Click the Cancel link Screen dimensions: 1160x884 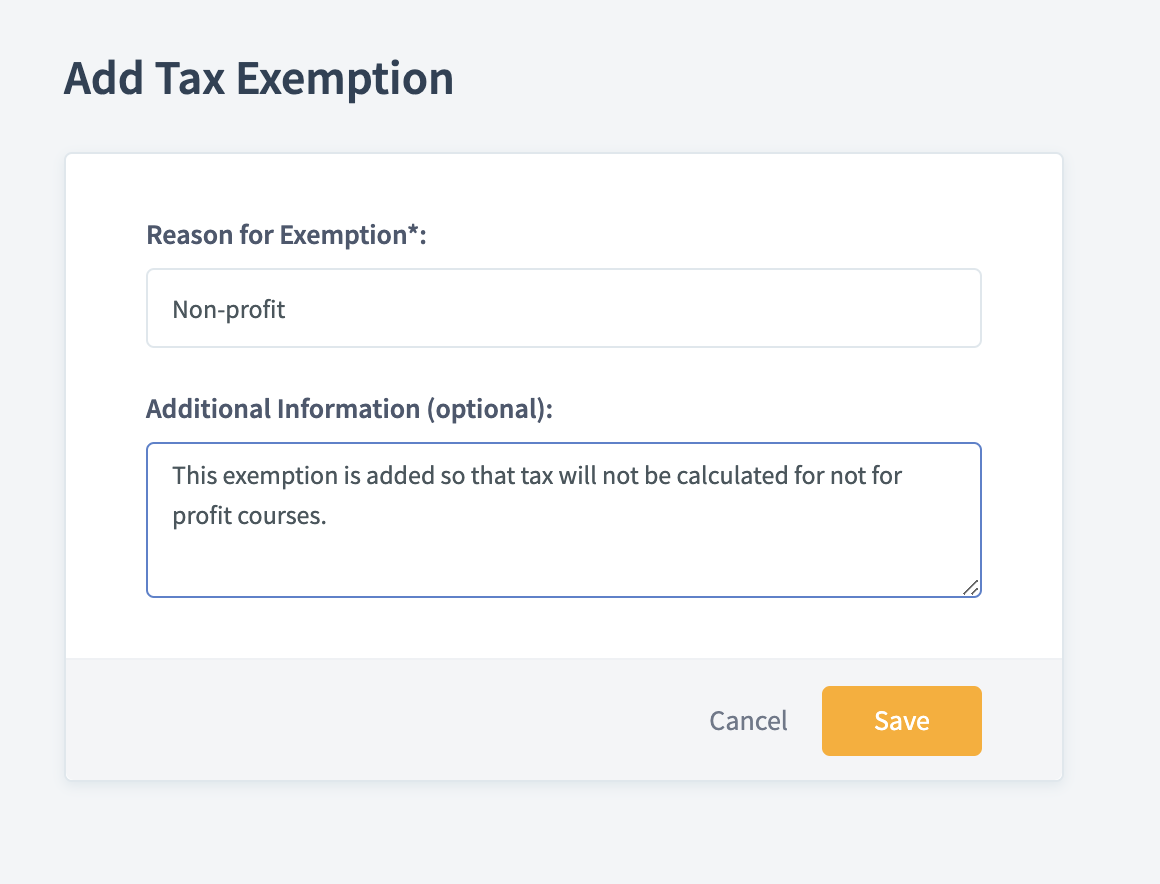coord(748,720)
